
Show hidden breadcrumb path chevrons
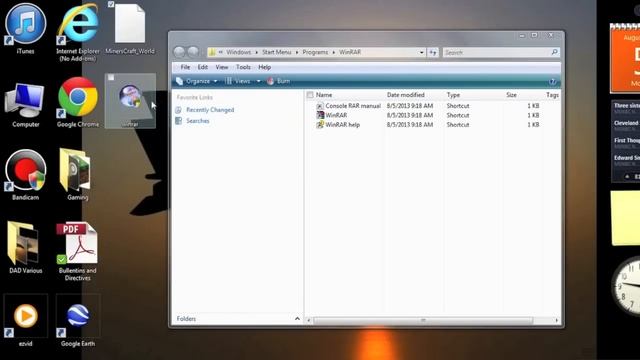pos(220,52)
